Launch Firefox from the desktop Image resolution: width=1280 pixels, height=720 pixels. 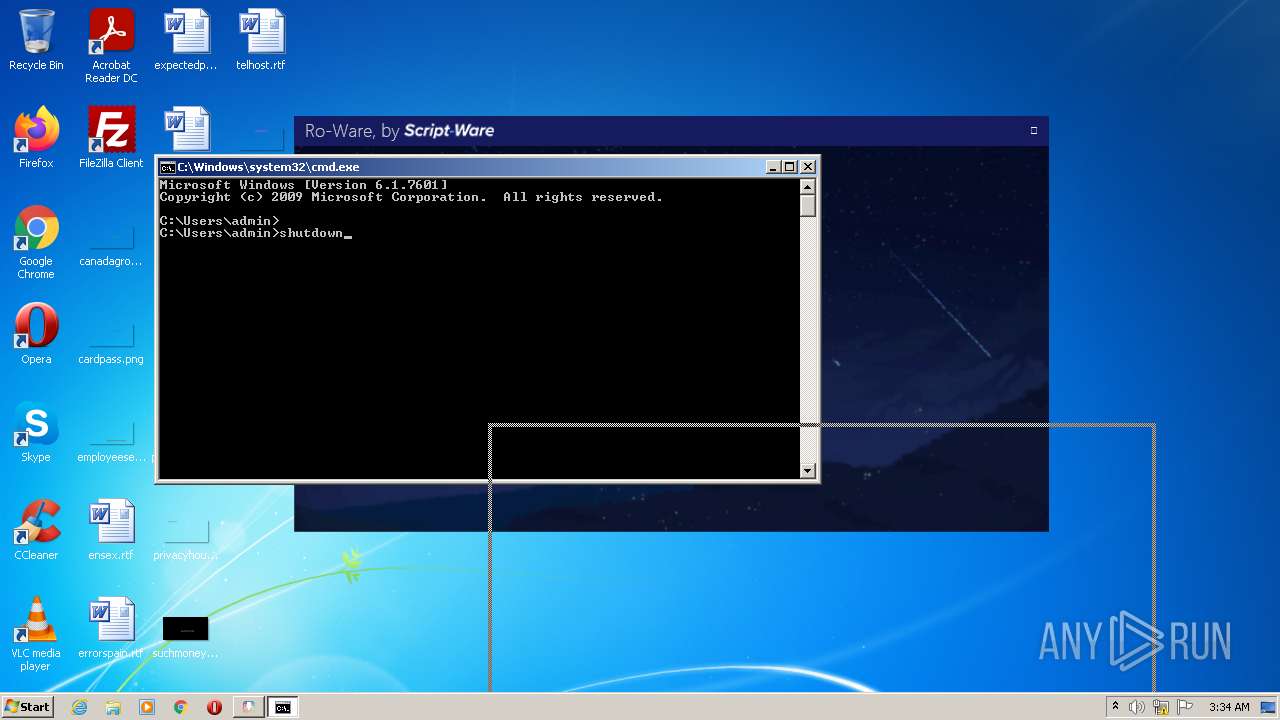tap(36, 138)
